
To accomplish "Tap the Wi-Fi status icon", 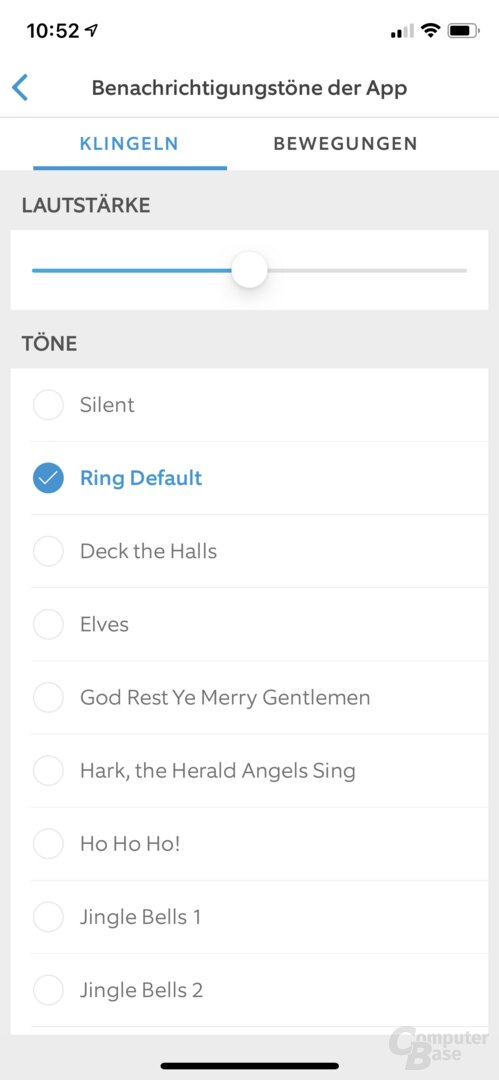I will pyautogui.click(x=431, y=30).
